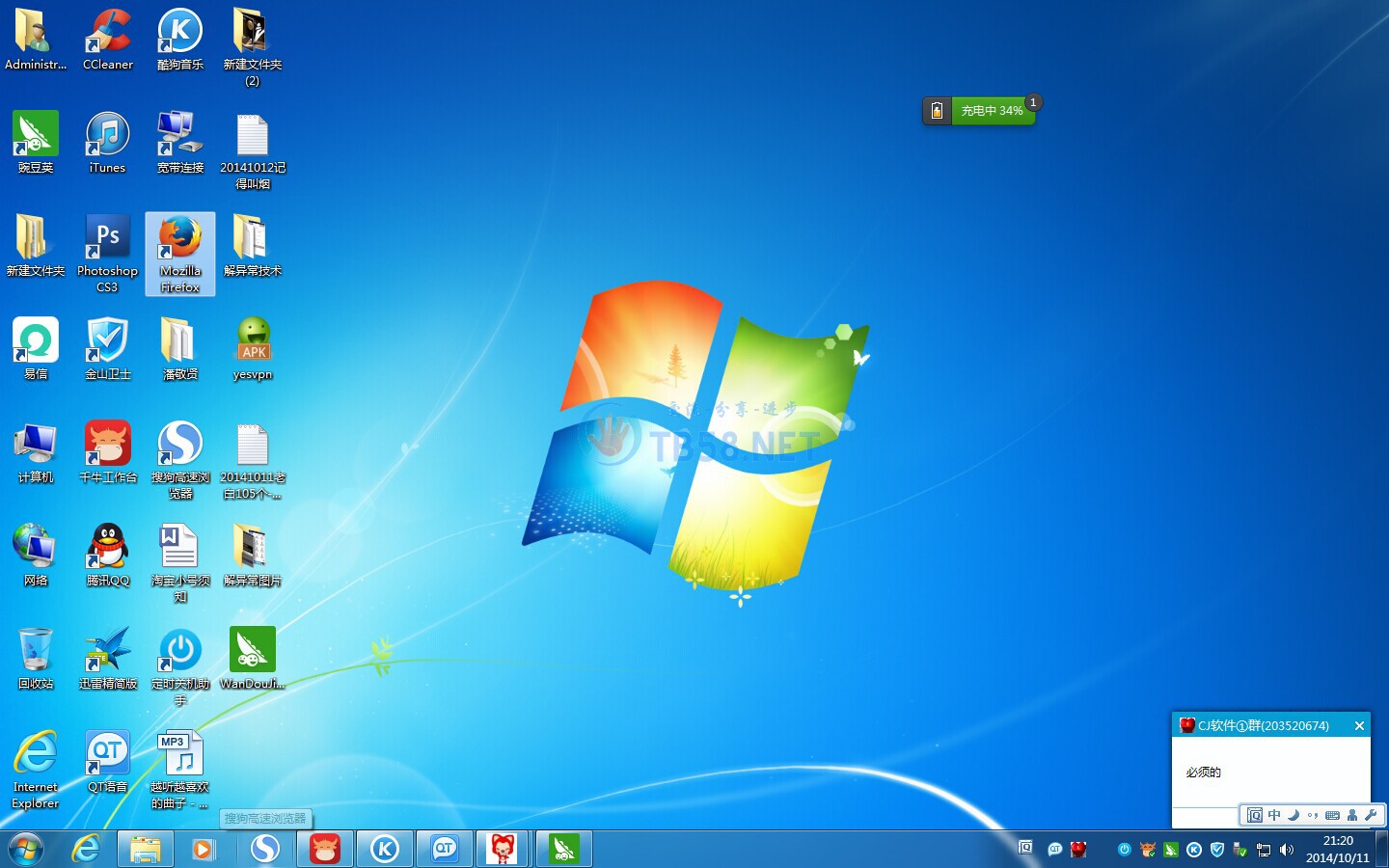This screenshot has height=868, width=1389.
Task: Open the 易信 desktop shortcut
Action: click(36, 348)
